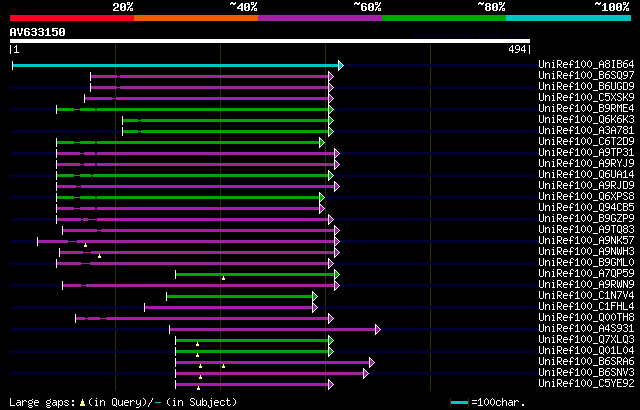
Task: Click the cyan alignment bar for A8IB64
Action: [x=176, y=65]
